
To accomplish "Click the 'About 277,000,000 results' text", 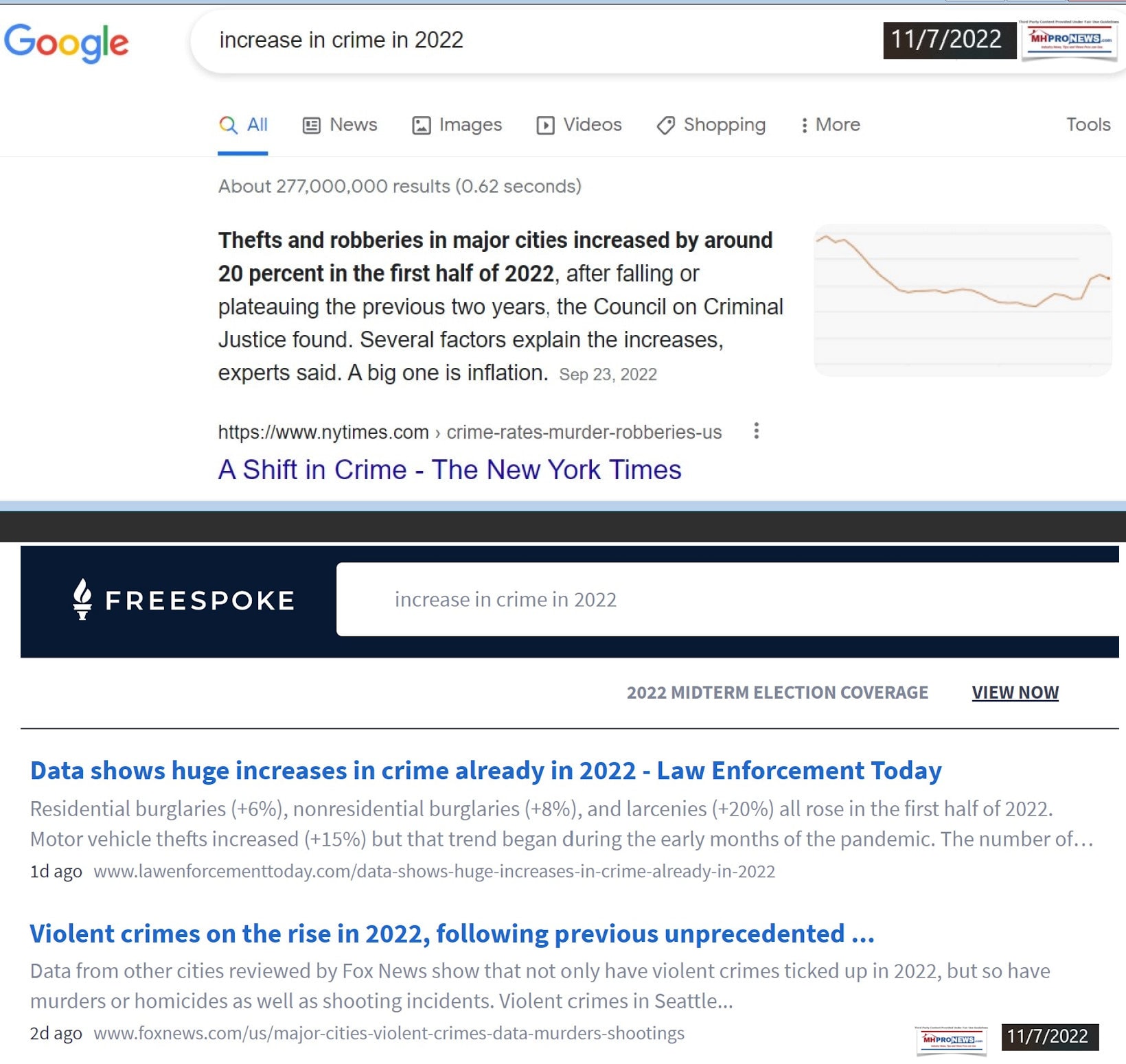I will point(400,187).
